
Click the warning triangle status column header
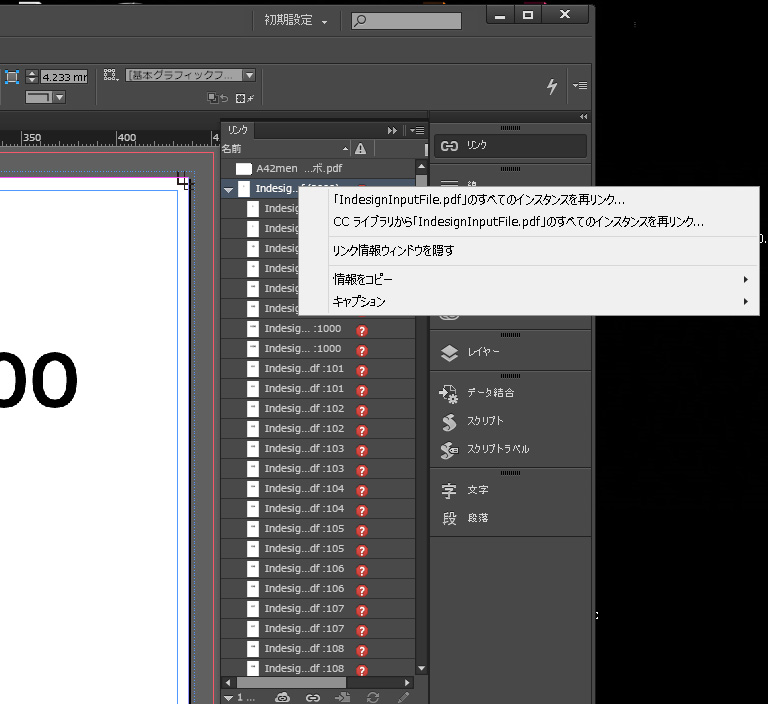(360, 148)
